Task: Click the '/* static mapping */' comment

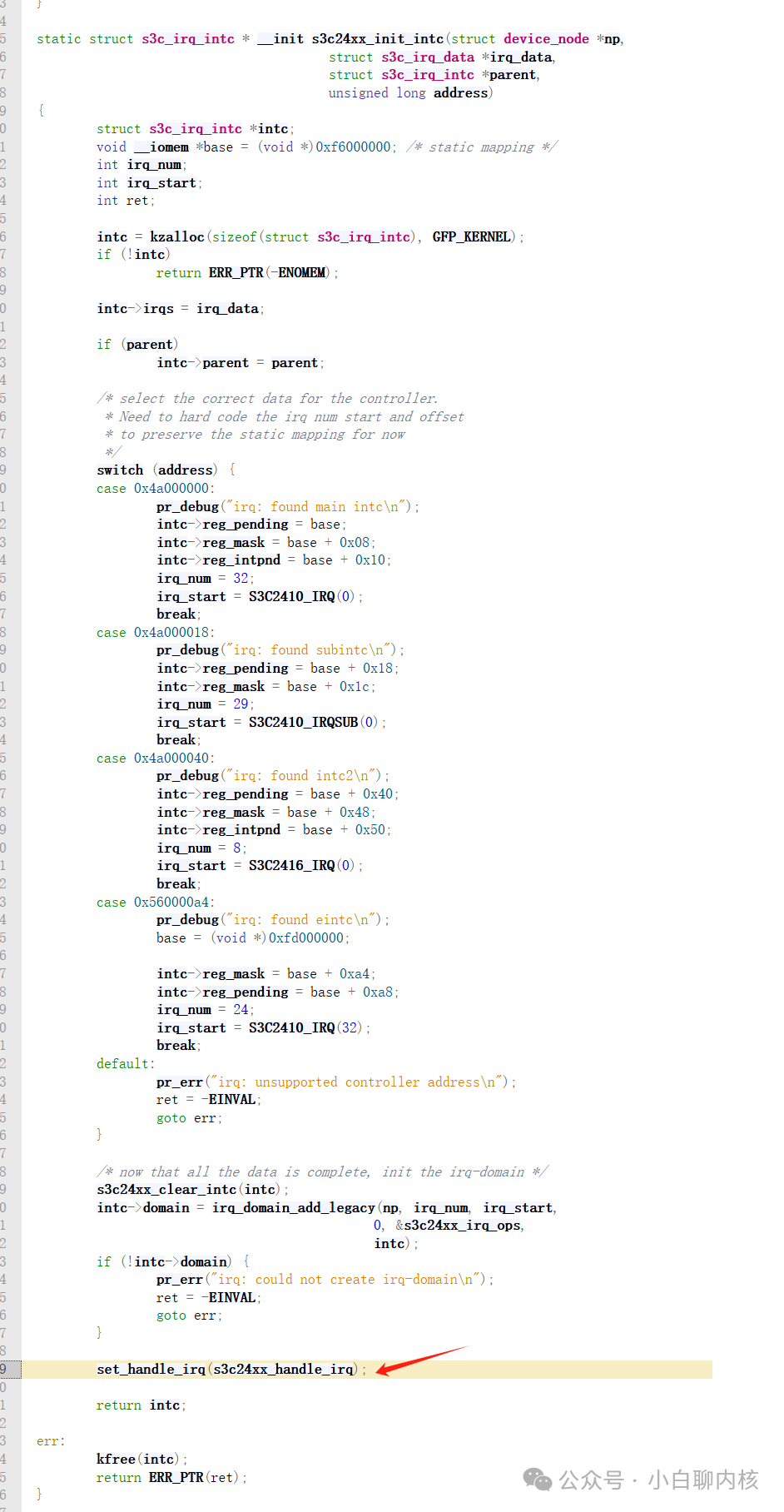Action: click(482, 147)
